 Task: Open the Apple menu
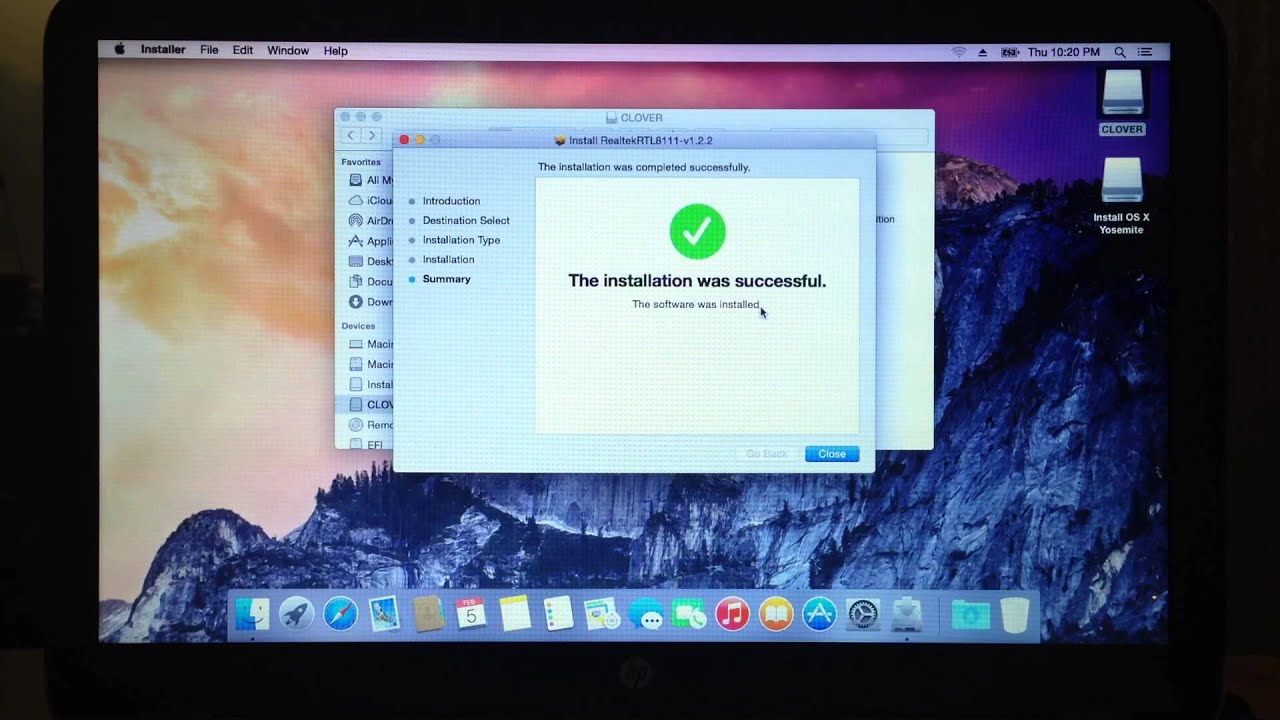(x=120, y=50)
